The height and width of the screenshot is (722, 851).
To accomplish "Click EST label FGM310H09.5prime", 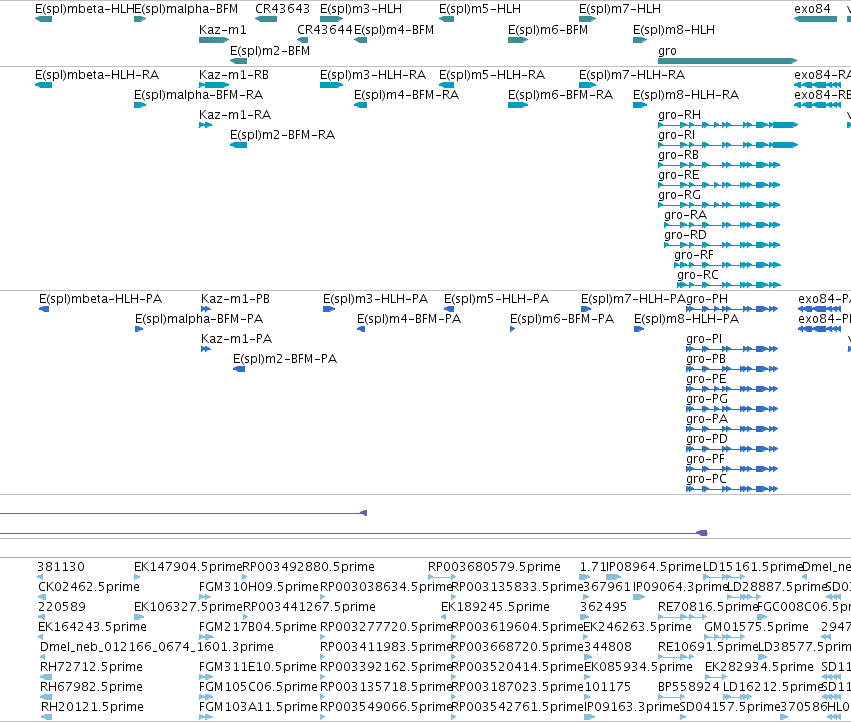I will coord(258,587).
